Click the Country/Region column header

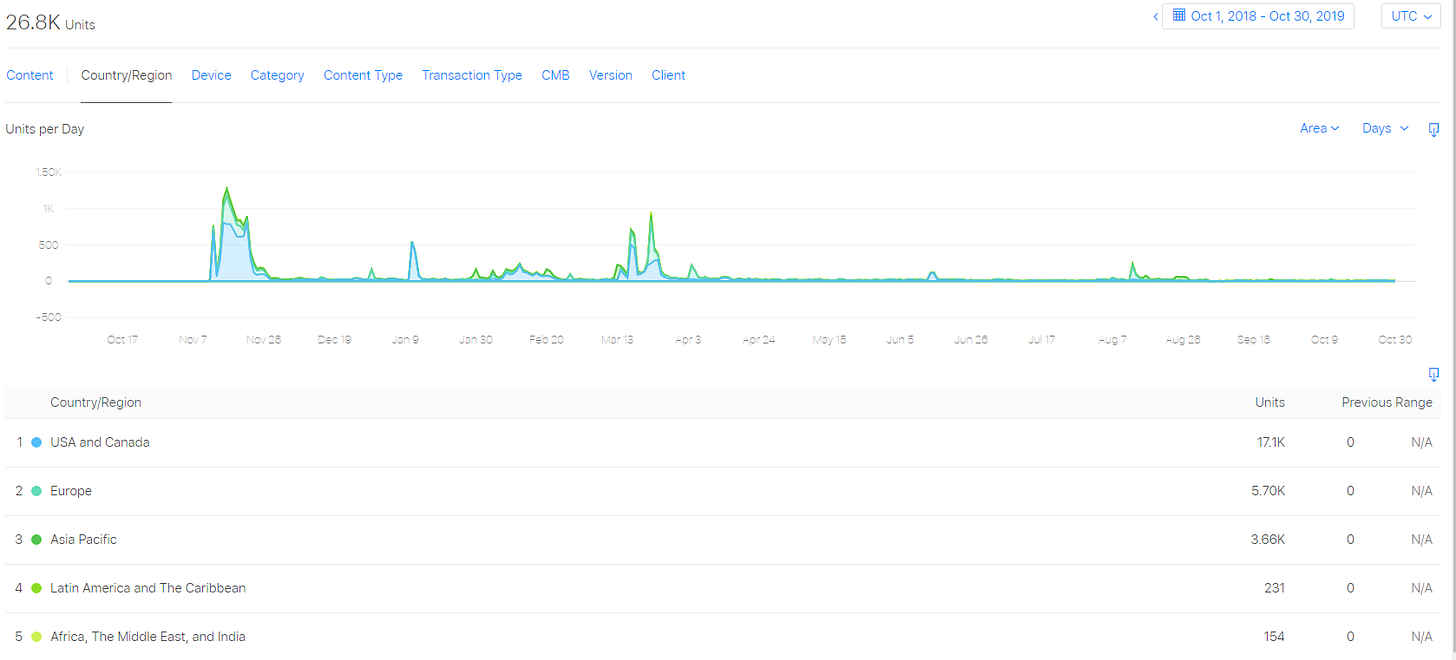click(x=96, y=402)
